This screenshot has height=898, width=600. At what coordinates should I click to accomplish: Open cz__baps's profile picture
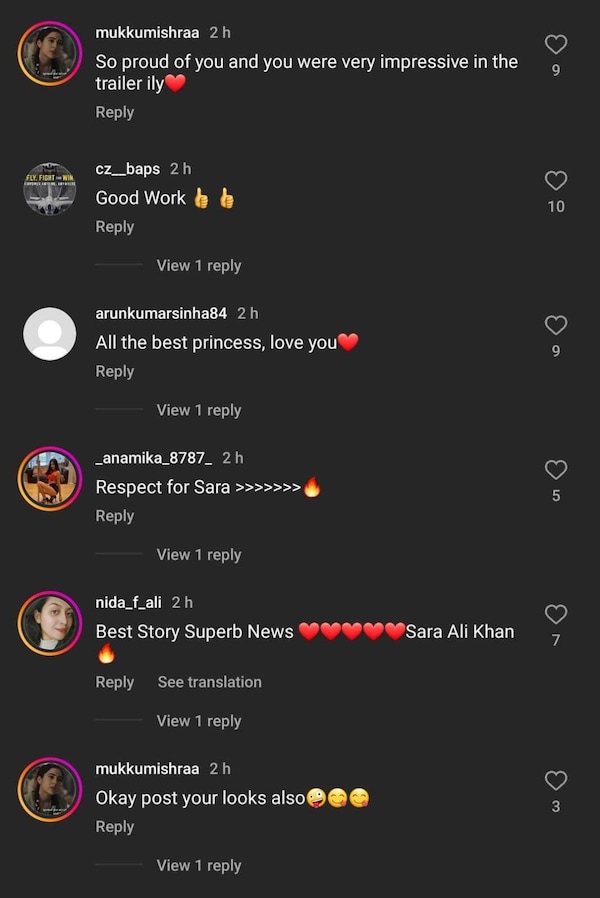pyautogui.click(x=49, y=189)
